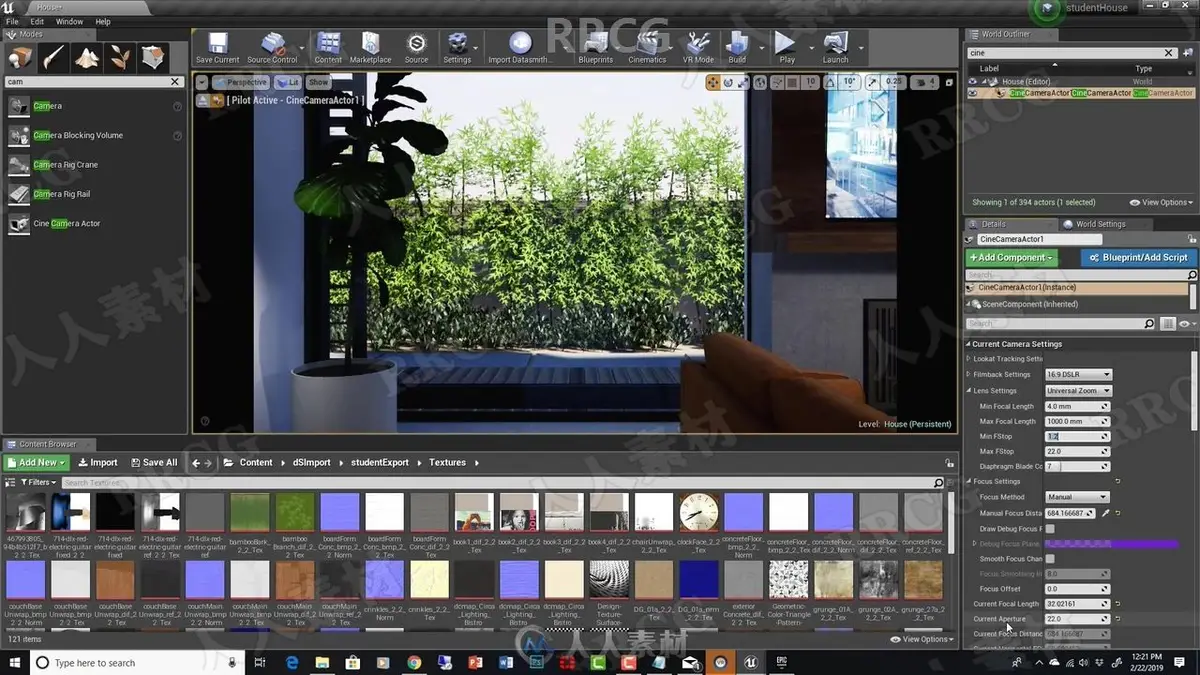Toggle the Draw Debug Focus Plane checkbox
Viewport: 1200px width, 675px height.
tap(1051, 528)
